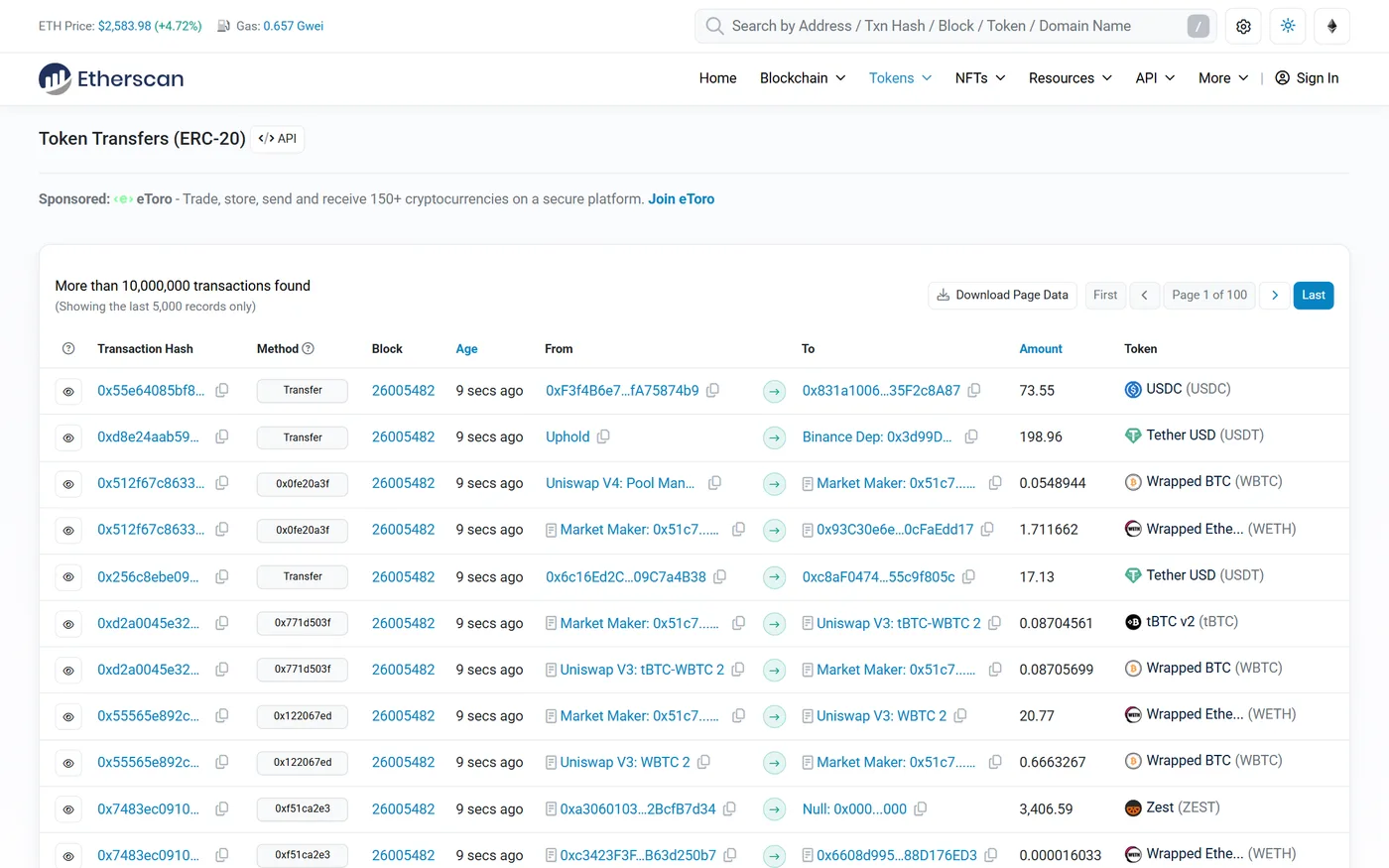The height and width of the screenshot is (868, 1389).
Task: Expand the More menu
Action: (x=1223, y=78)
